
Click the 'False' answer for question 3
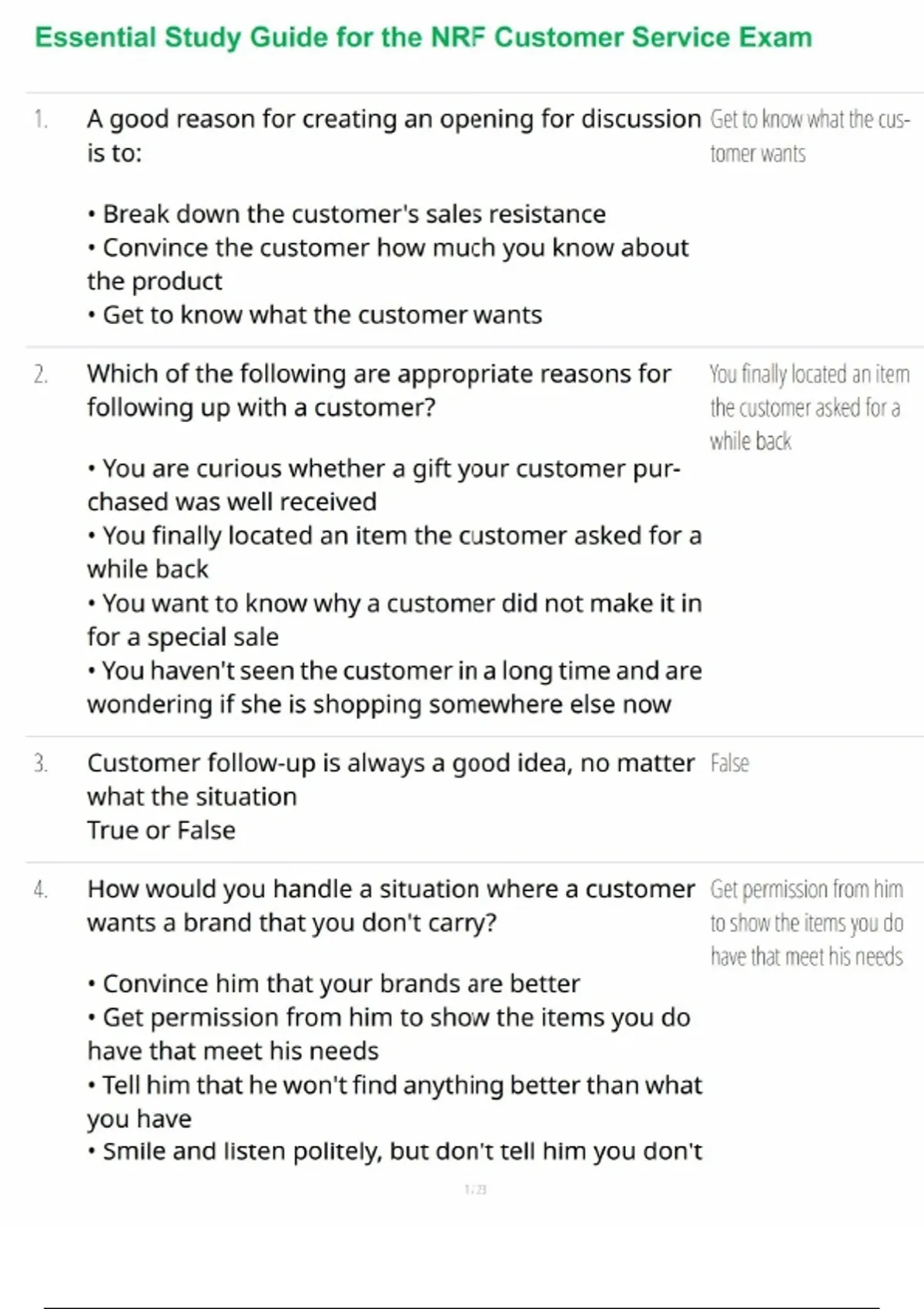coord(729,763)
